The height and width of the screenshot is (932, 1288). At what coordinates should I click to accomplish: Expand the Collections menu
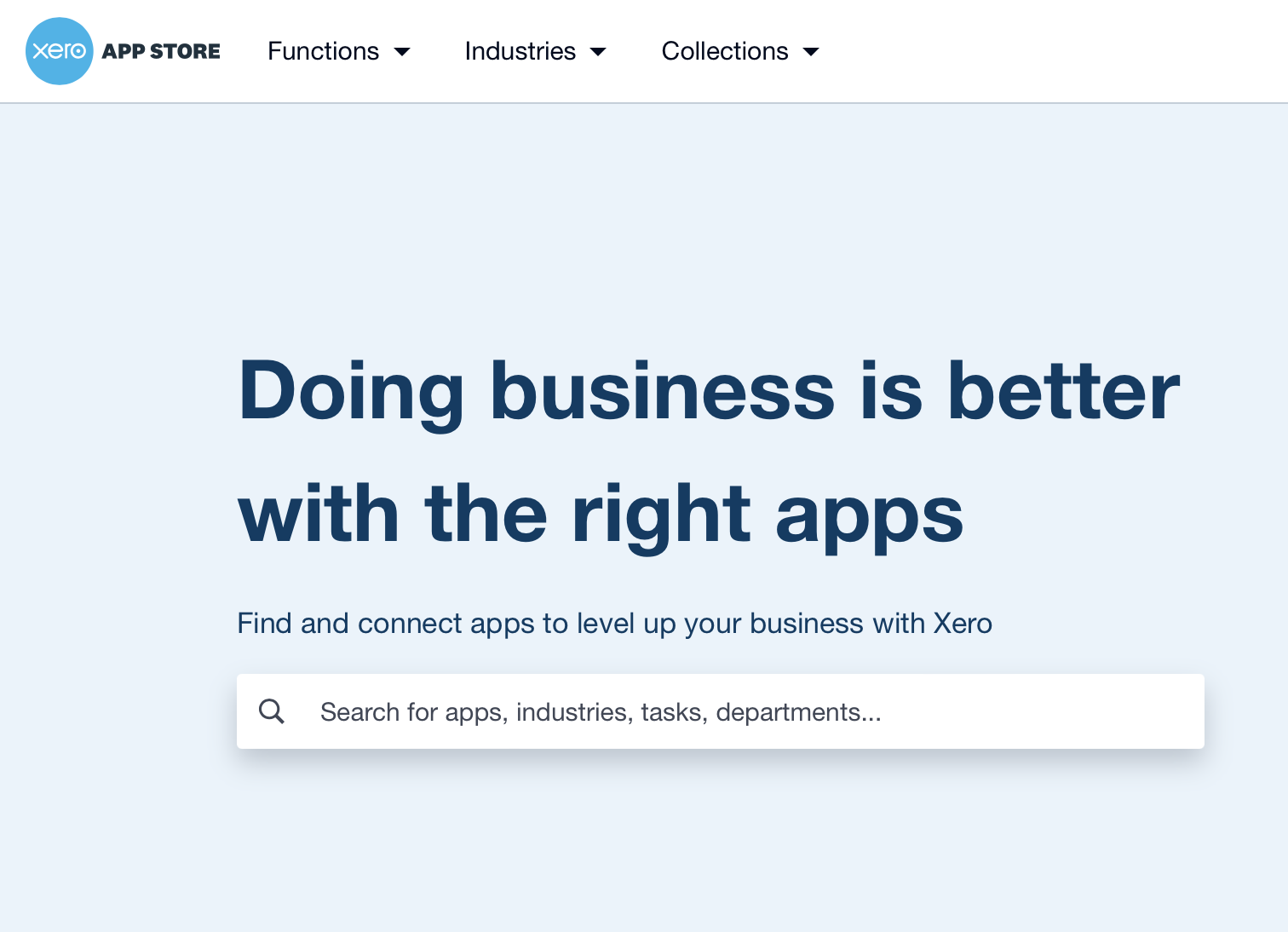tap(739, 51)
